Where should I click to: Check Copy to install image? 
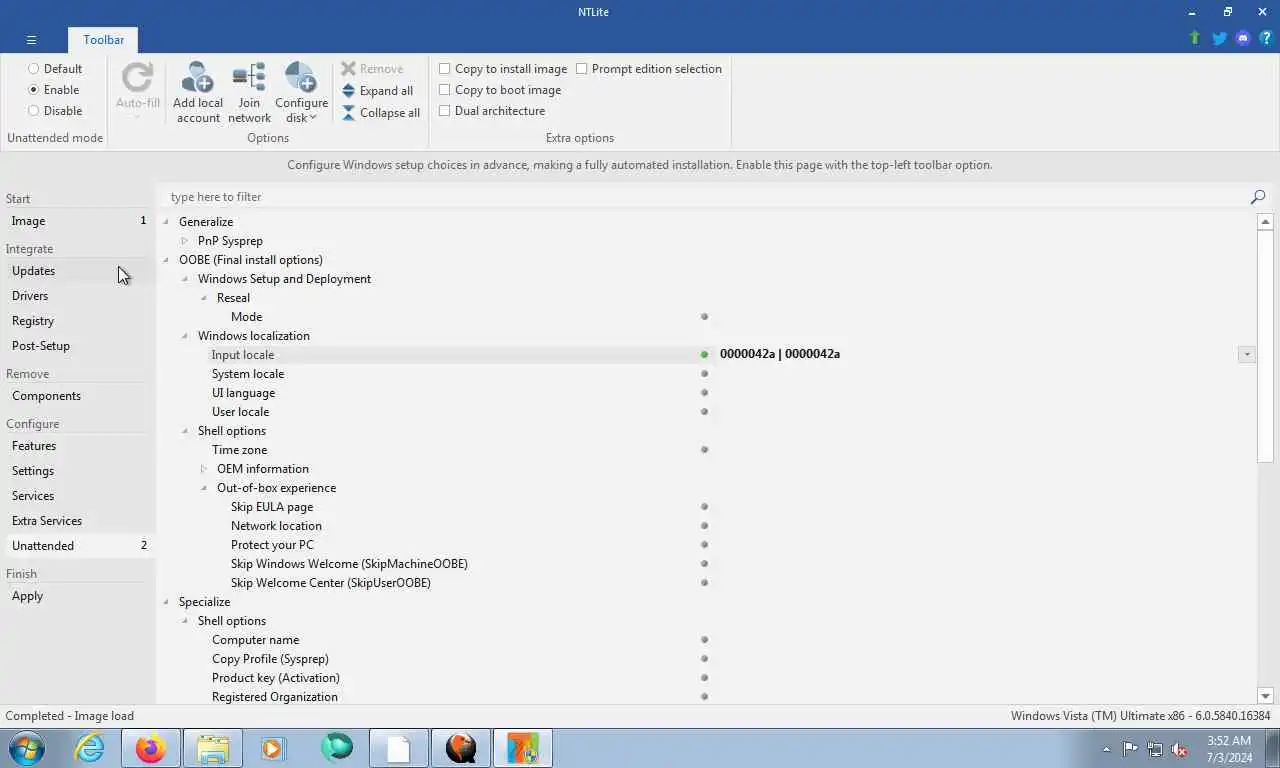click(x=445, y=69)
